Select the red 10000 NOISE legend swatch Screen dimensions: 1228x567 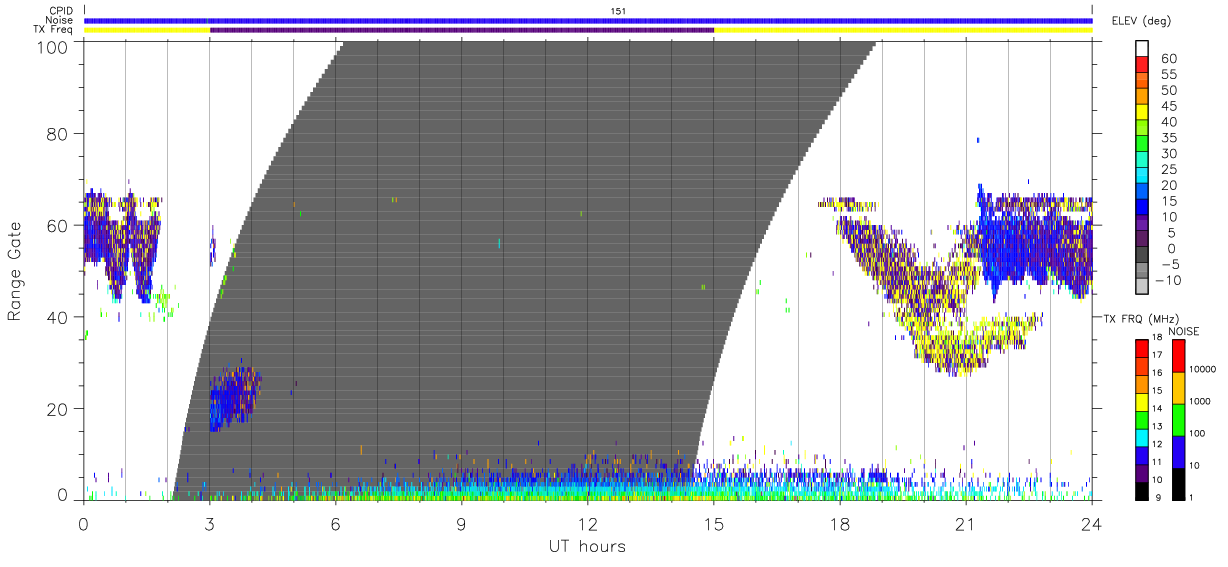click(1177, 356)
